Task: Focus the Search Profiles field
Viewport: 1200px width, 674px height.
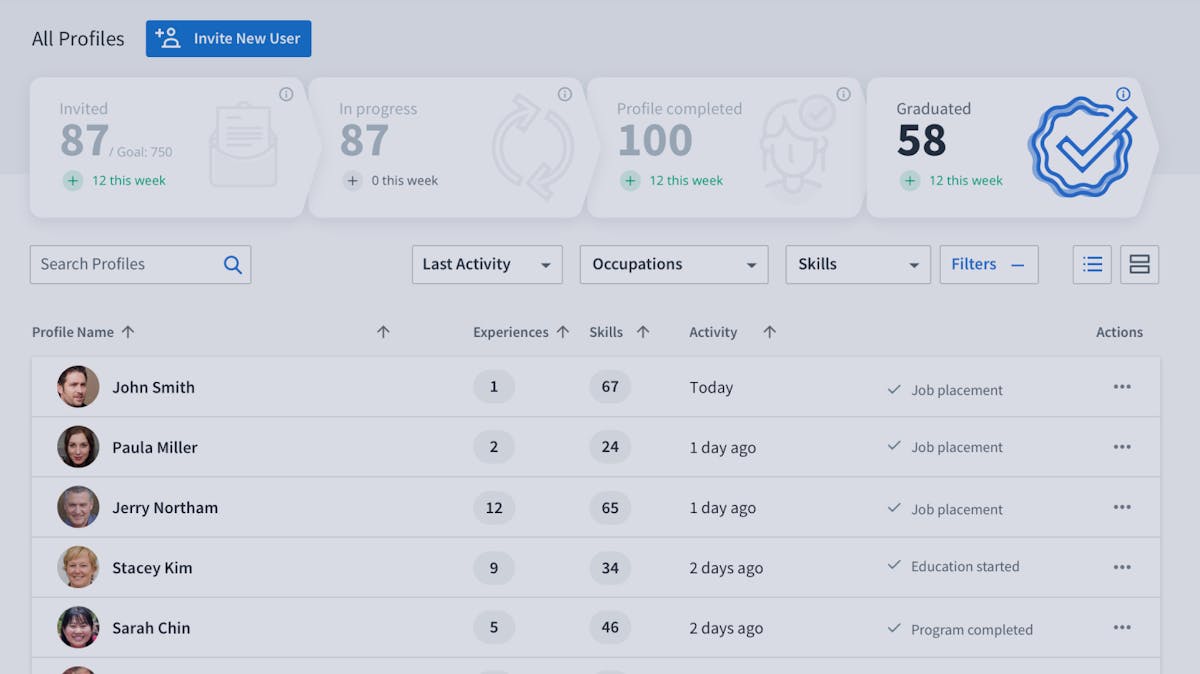Action: [140, 265]
